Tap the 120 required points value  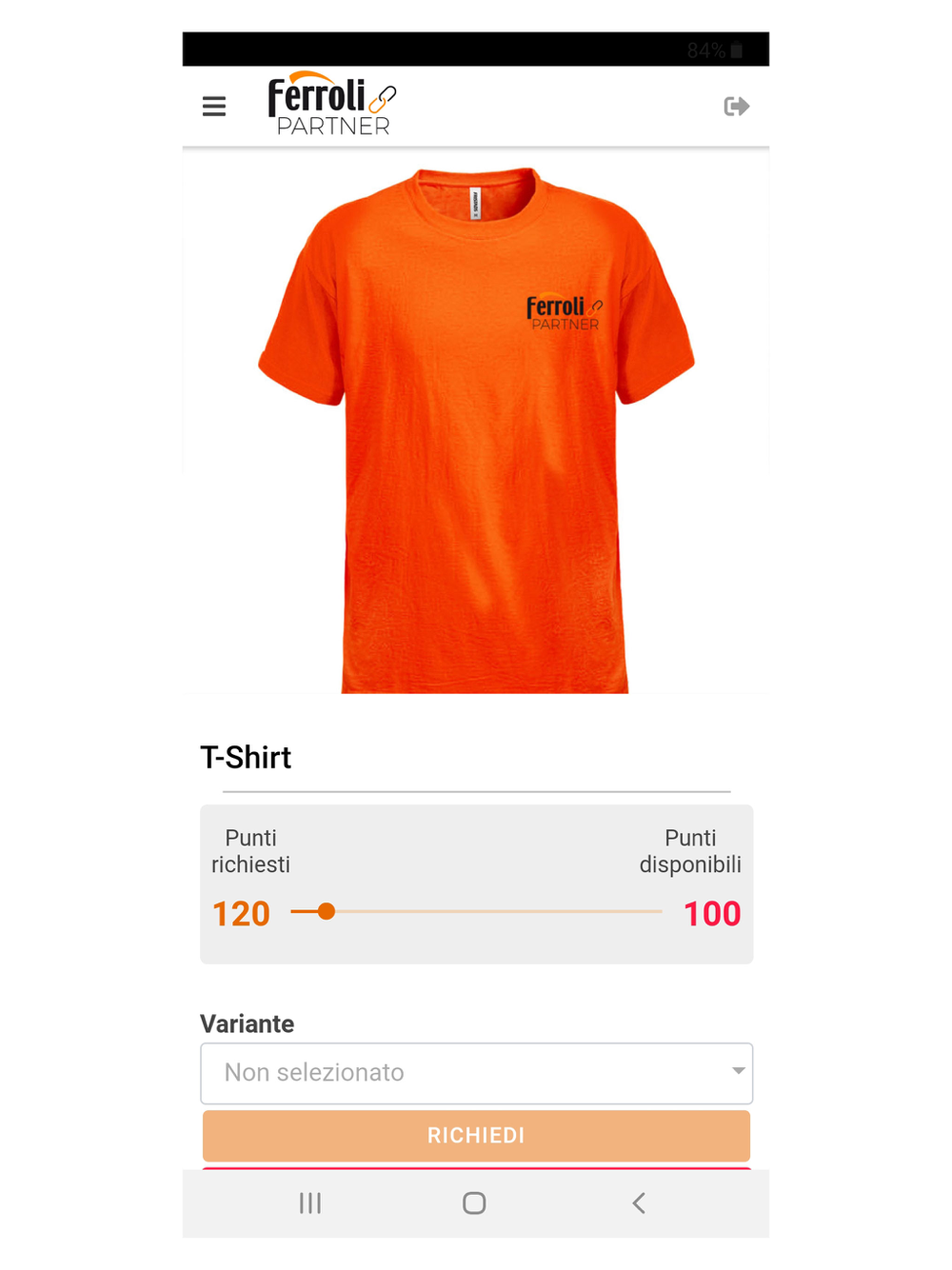point(241,914)
